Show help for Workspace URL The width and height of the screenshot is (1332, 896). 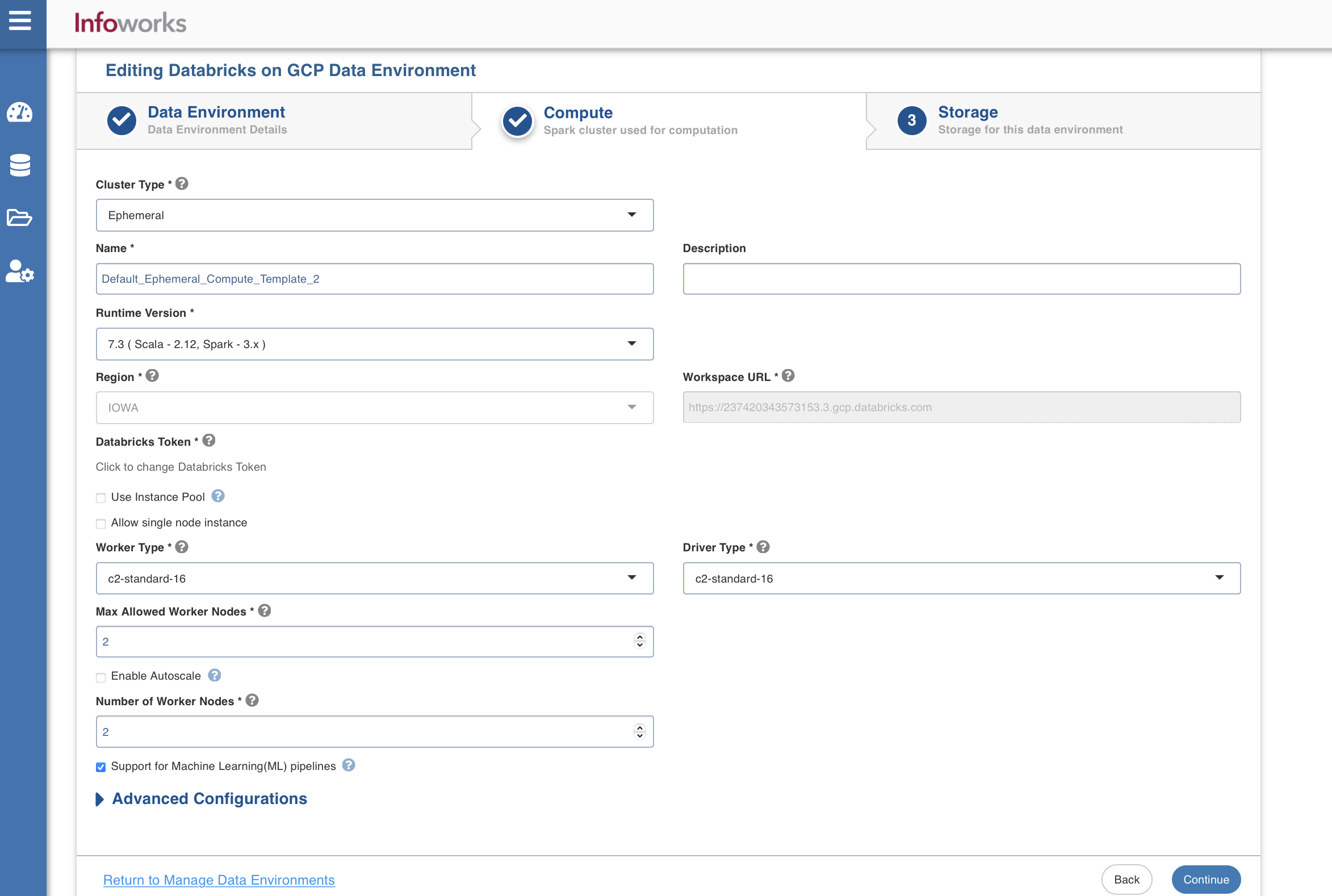[788, 375]
